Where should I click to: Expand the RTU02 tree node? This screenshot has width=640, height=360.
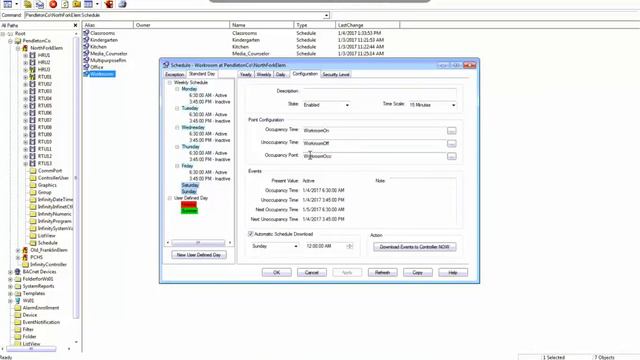26,84
